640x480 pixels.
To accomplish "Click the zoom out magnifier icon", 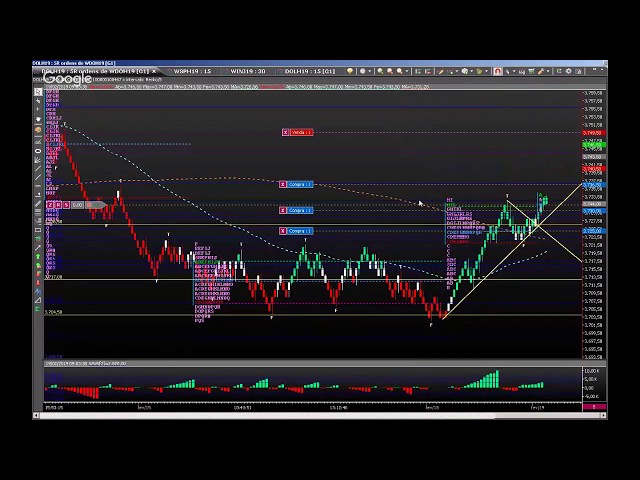I will point(390,71).
